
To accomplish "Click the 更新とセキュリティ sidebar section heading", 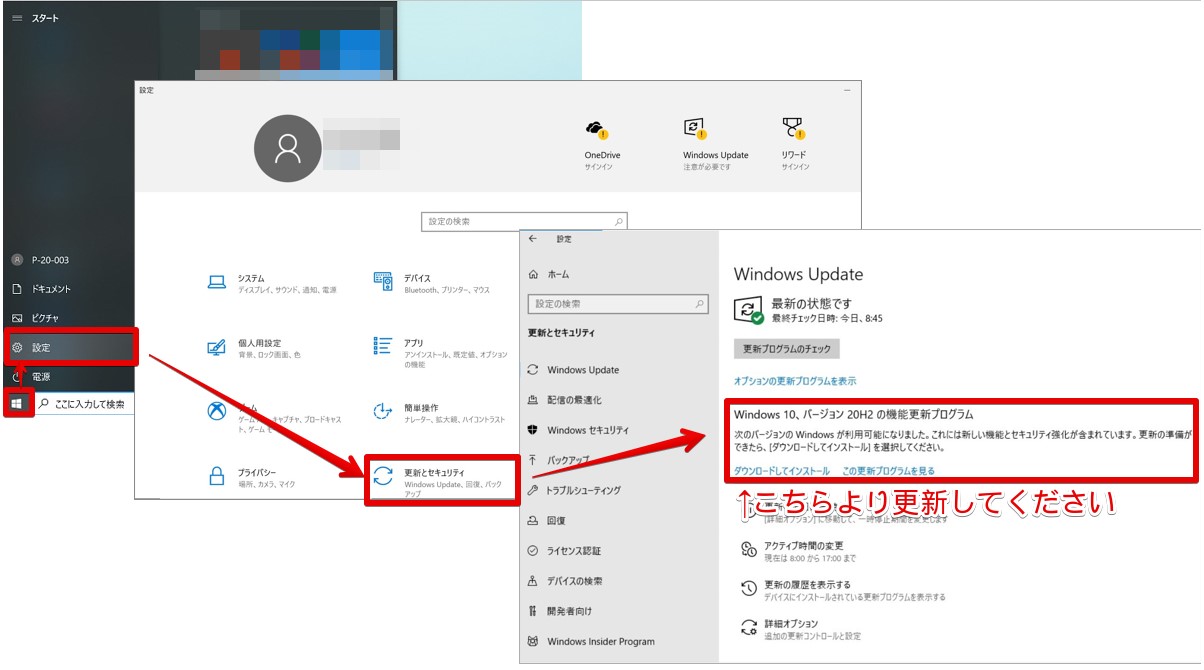I will (561, 333).
